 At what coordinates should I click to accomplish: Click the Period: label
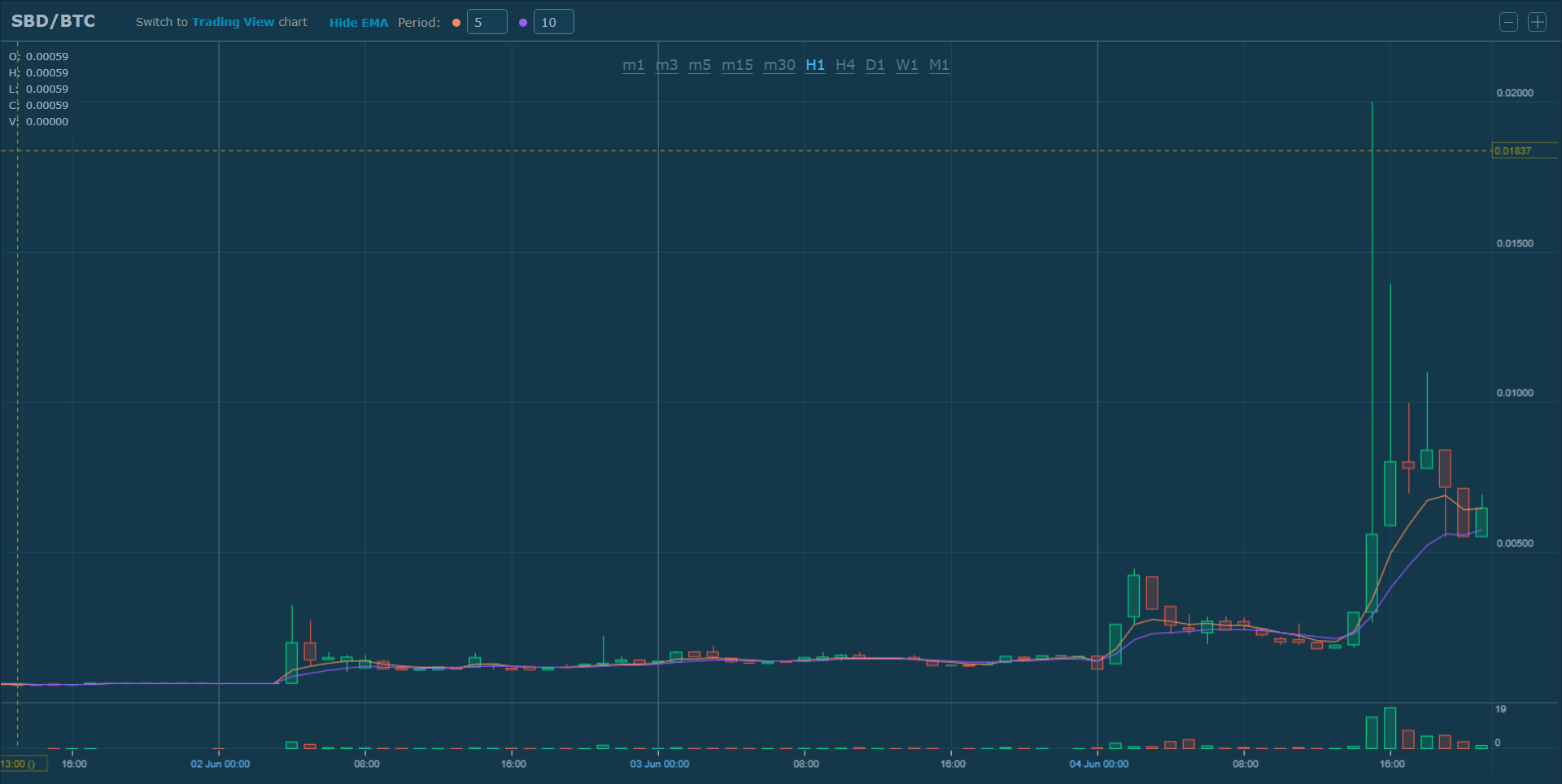419,23
